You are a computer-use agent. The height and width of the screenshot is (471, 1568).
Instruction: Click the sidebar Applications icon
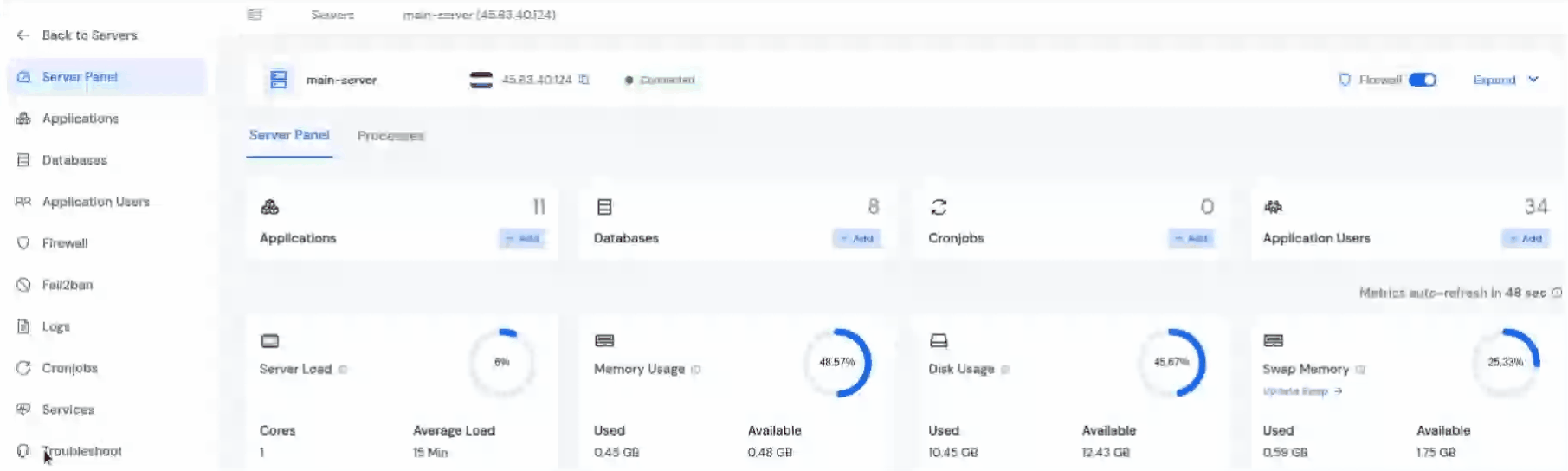pyautogui.click(x=23, y=119)
